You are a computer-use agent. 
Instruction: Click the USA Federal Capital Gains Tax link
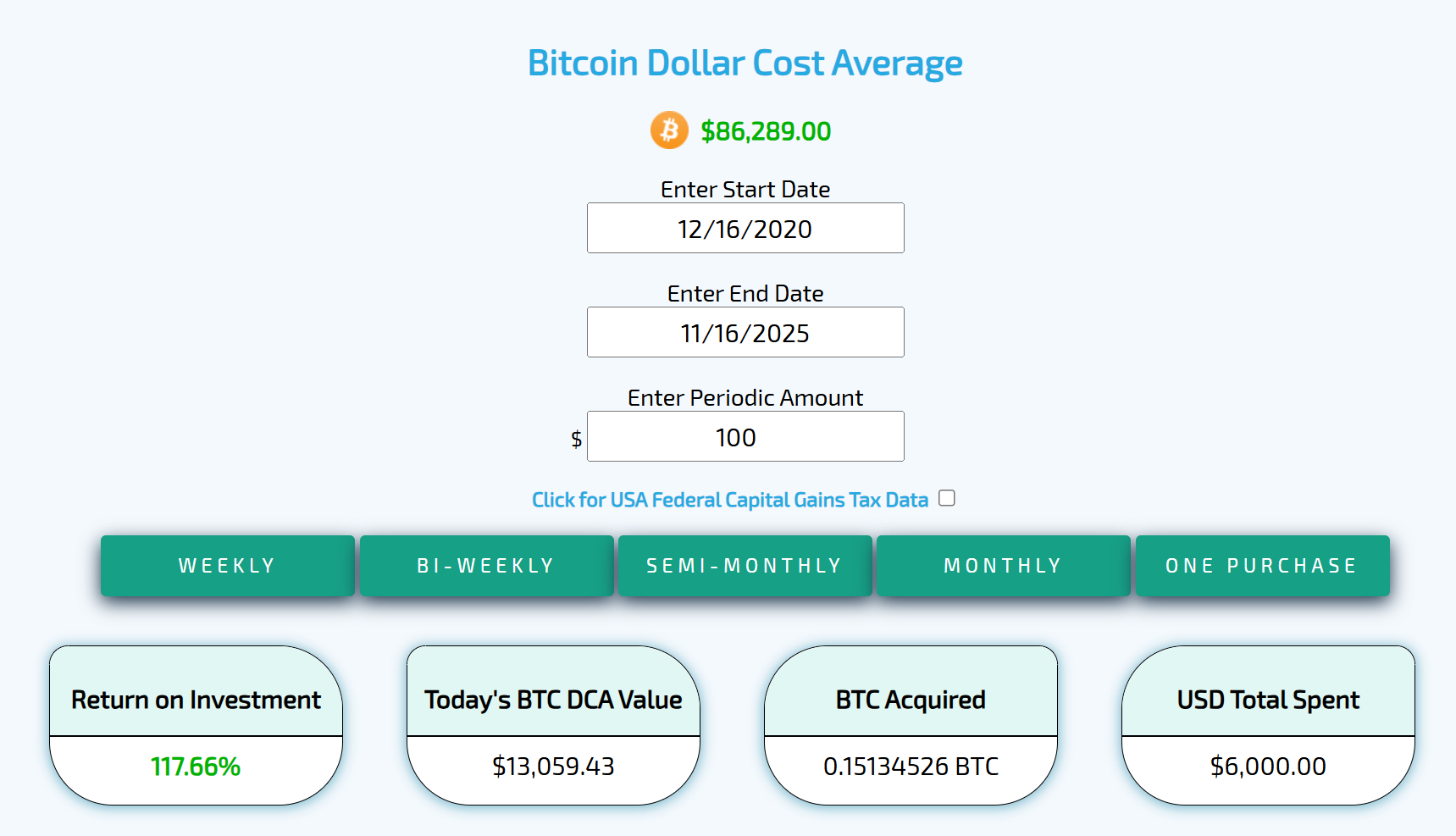tap(729, 500)
